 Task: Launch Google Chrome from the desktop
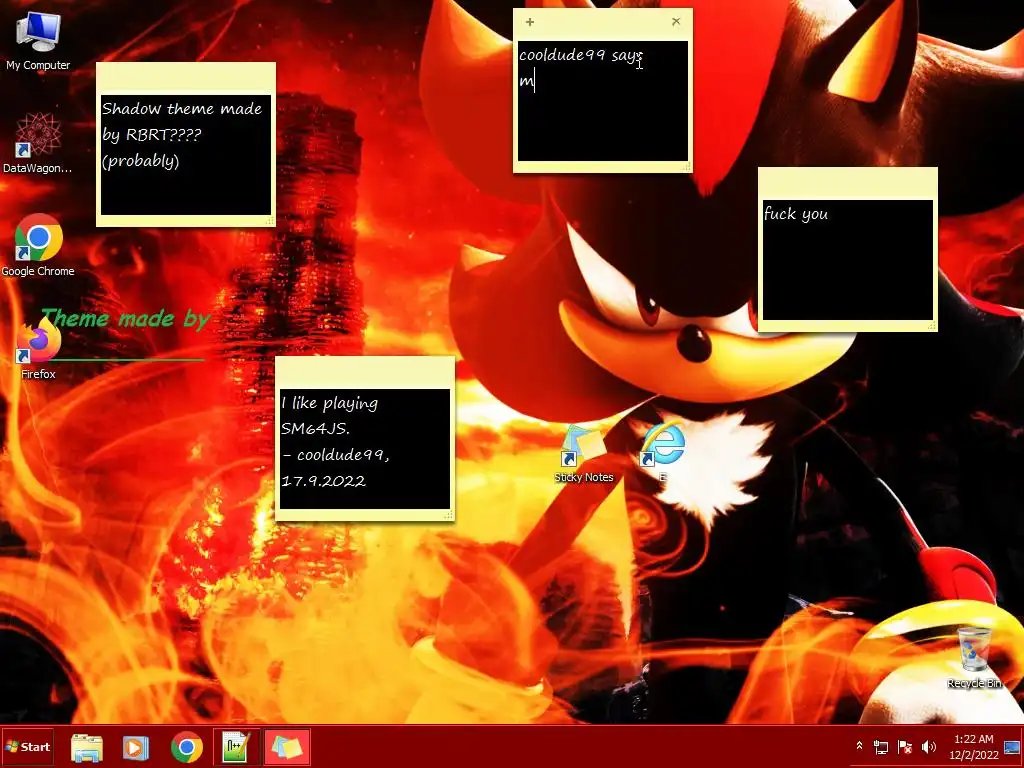click(38, 245)
